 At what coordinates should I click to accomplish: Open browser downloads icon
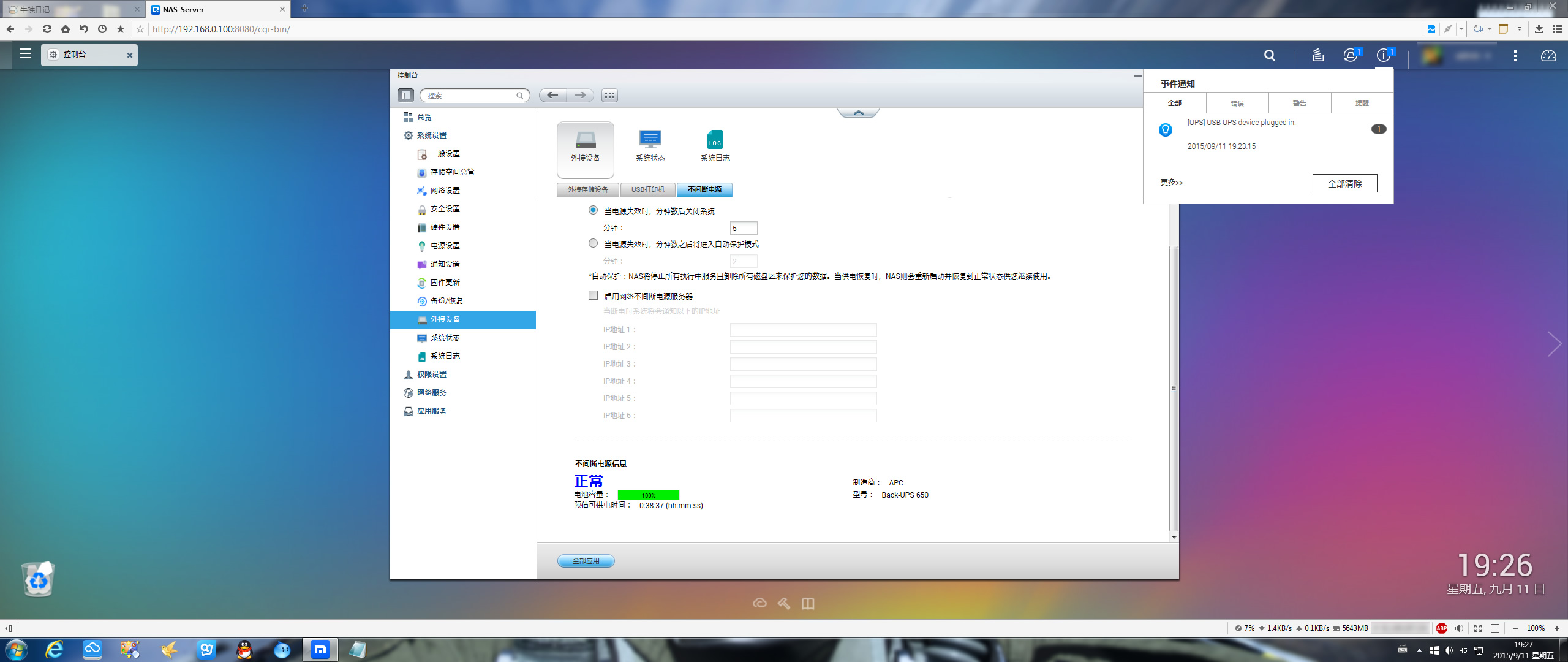[x=1539, y=29]
